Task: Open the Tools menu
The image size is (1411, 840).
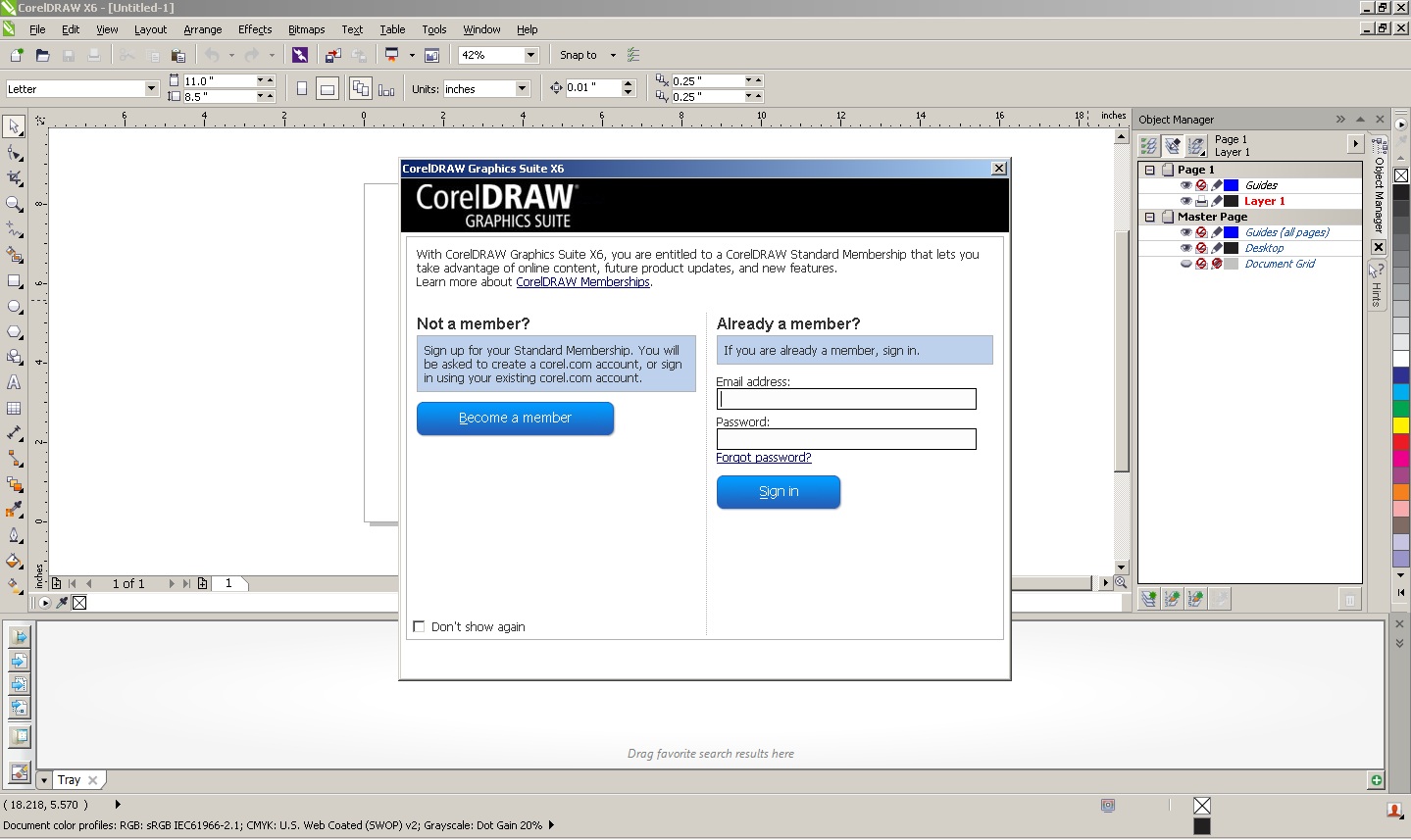Action: coord(433,29)
